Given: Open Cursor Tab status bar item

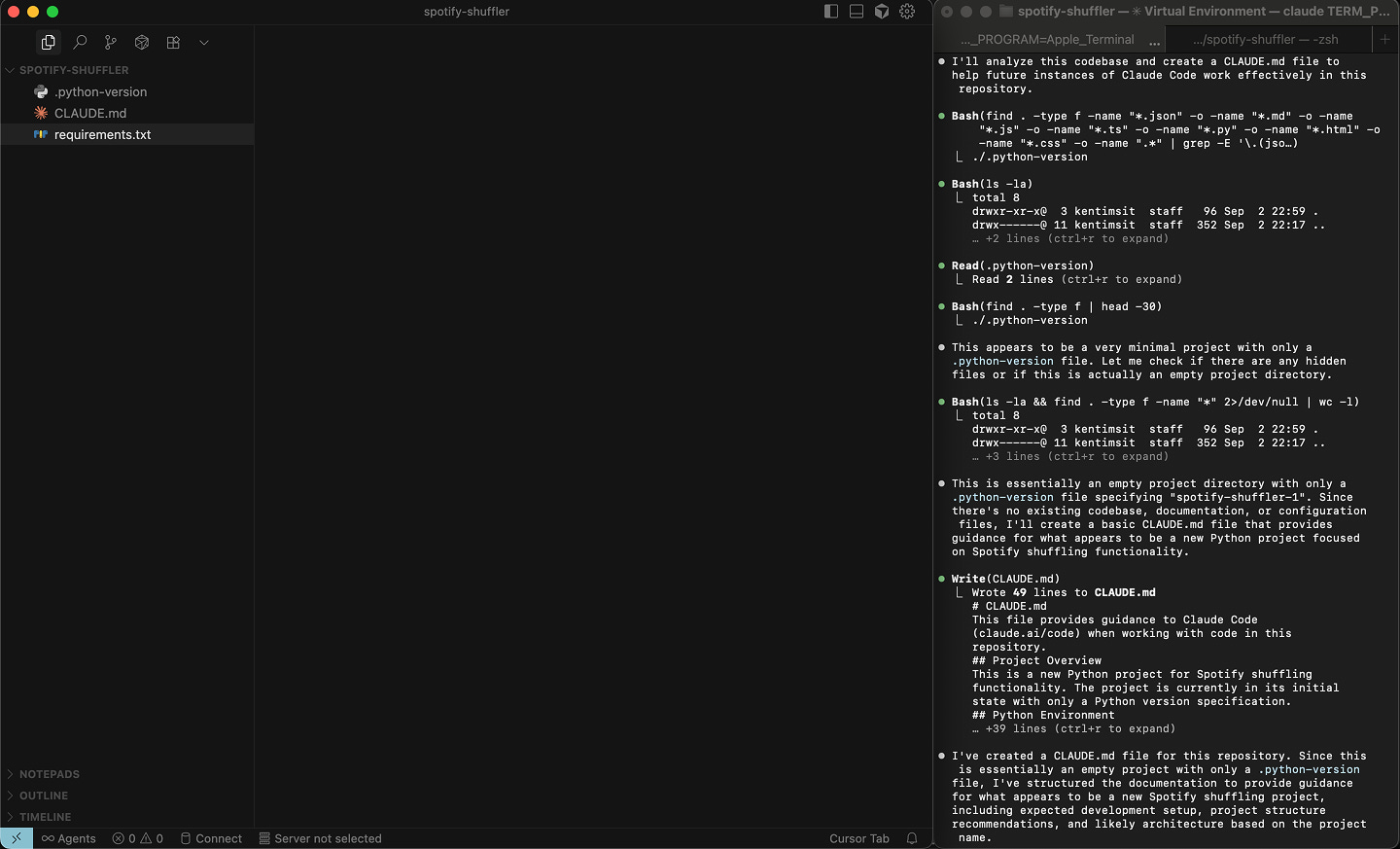Looking at the screenshot, I should point(859,838).
